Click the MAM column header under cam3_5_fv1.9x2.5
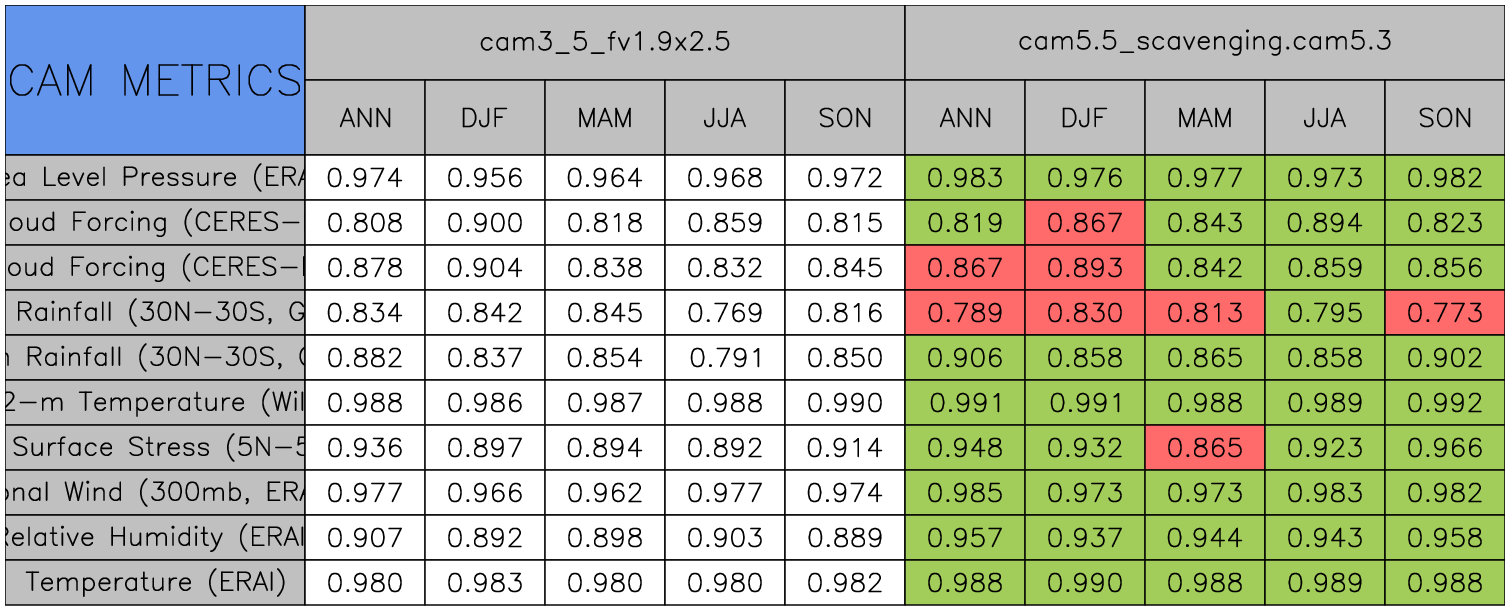The image size is (1510, 611). pyautogui.click(x=604, y=118)
